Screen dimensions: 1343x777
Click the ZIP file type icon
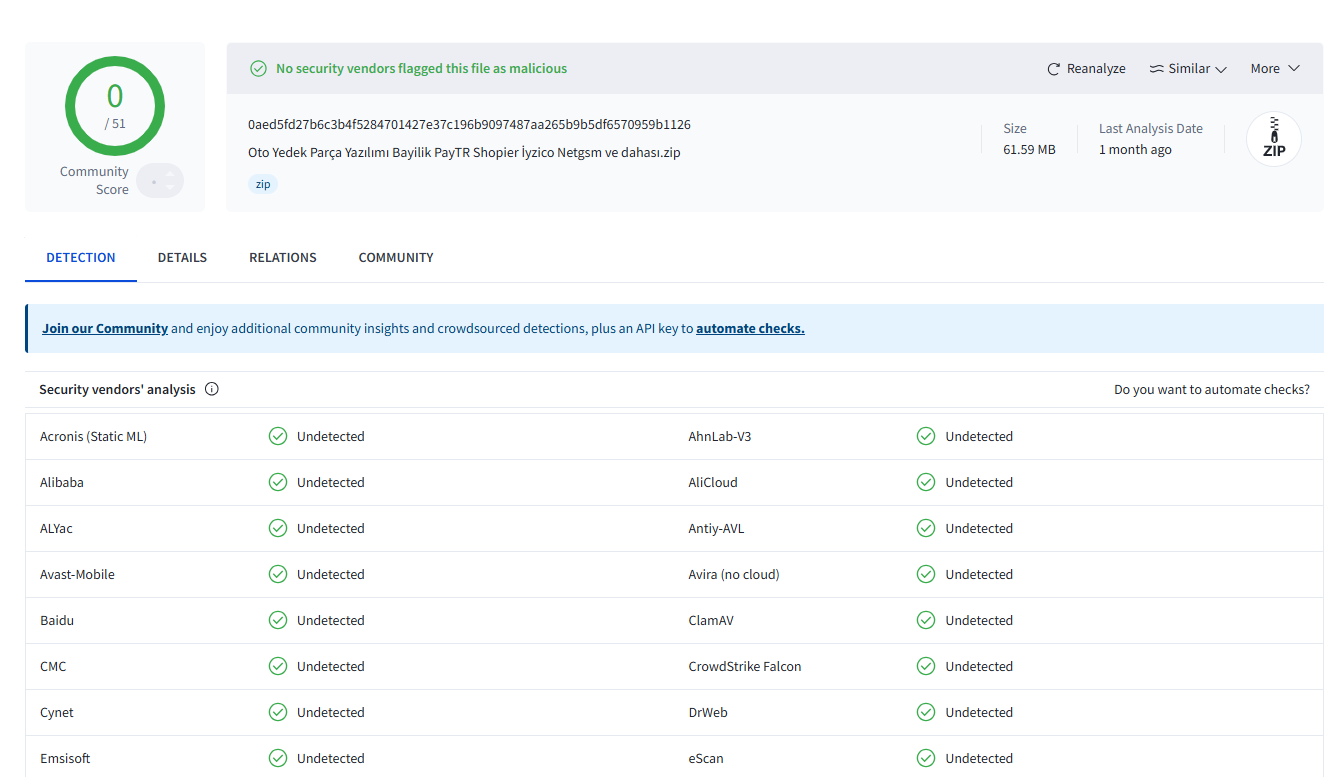1273,139
